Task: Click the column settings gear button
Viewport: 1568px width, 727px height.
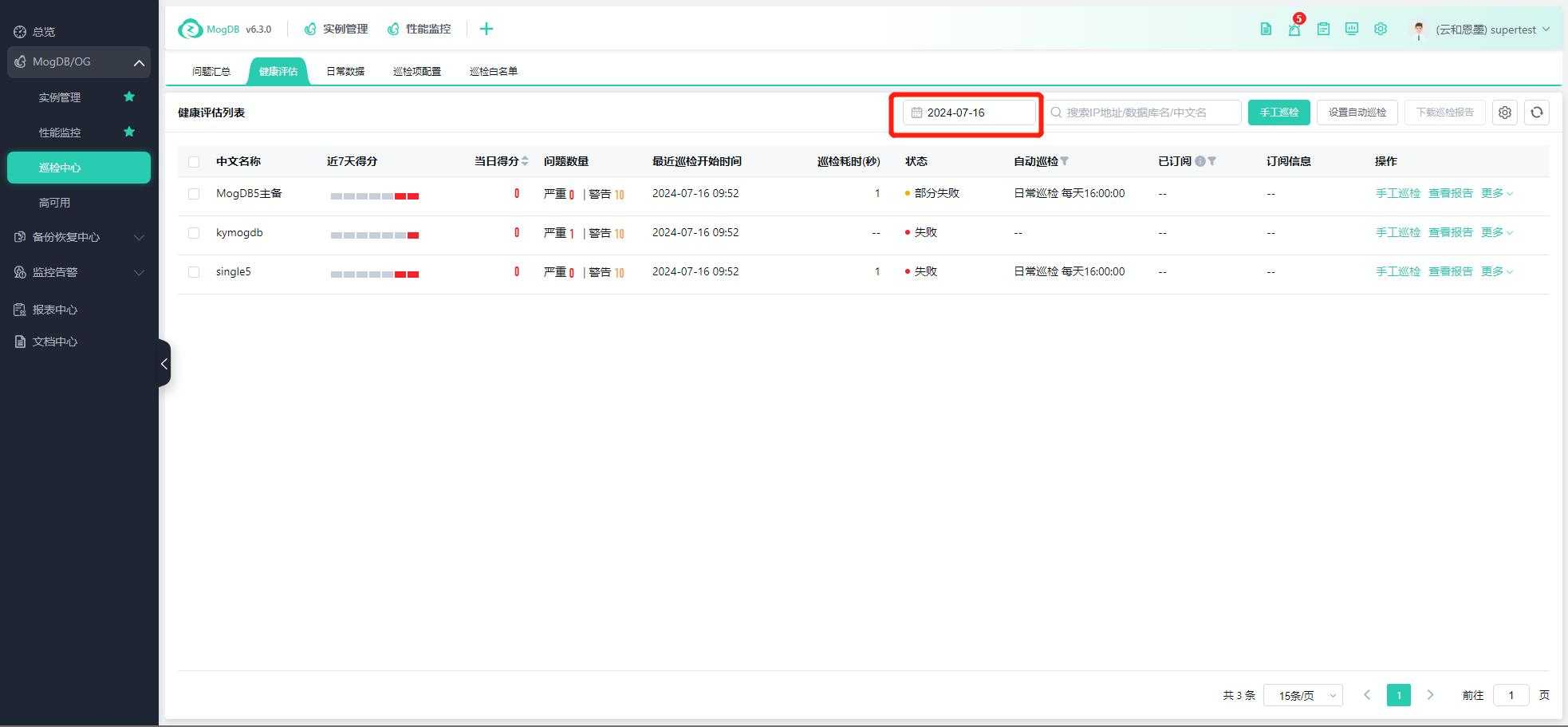Action: (x=1505, y=113)
